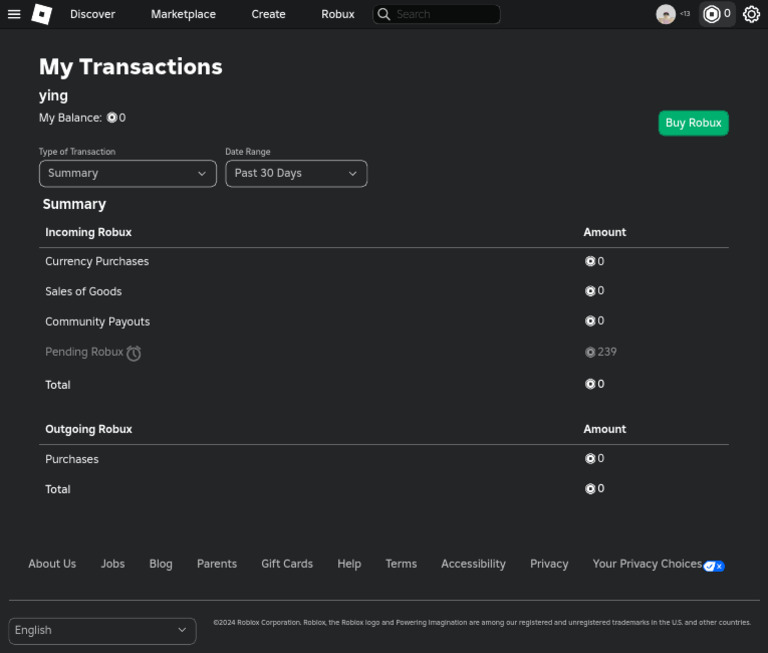Open the English language selector
This screenshot has width=768, height=653.
coord(102,631)
